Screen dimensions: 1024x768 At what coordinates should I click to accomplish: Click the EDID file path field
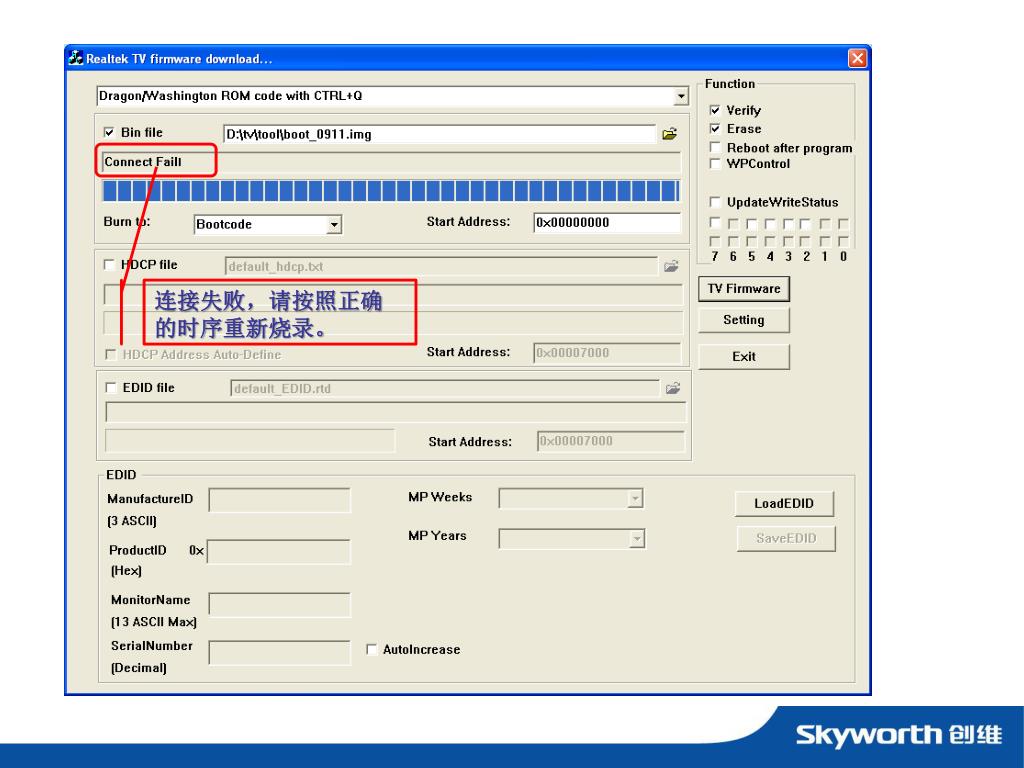[x=445, y=389]
